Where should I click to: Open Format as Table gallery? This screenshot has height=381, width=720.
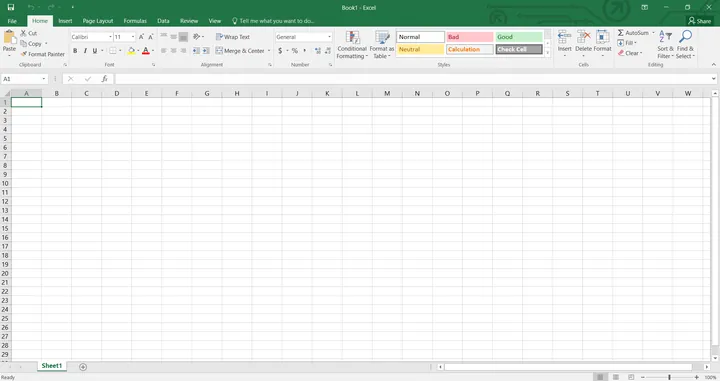click(x=382, y=45)
